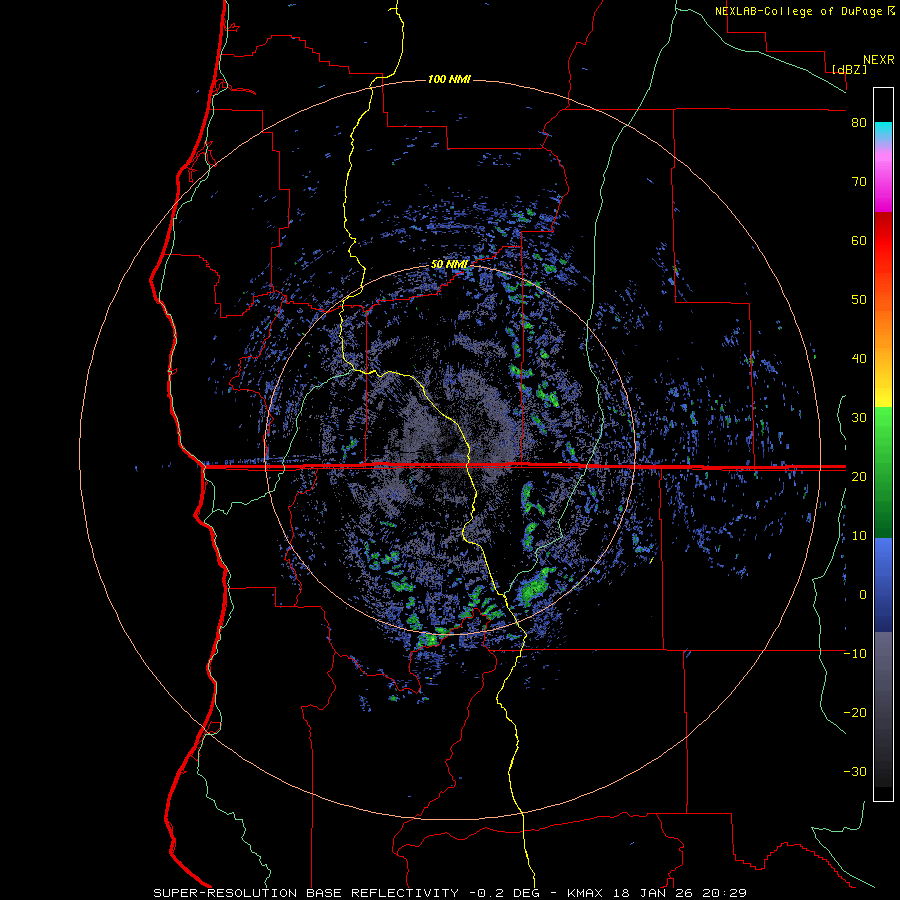The image size is (900, 900).
Task: Click the 30 value on dBZ scale
Action: pos(859,418)
